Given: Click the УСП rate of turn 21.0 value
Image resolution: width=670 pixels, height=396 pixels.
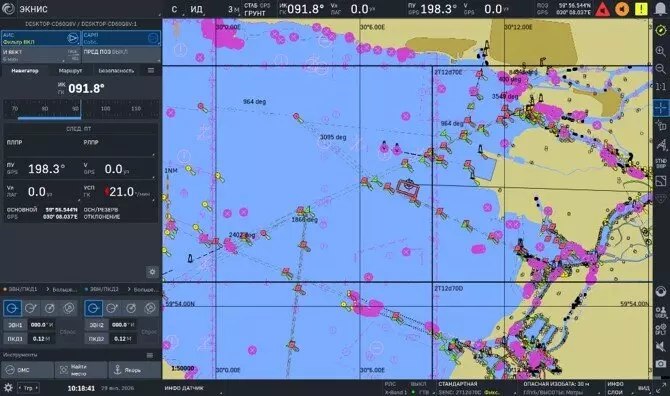Looking at the screenshot, I should click(x=121, y=192).
